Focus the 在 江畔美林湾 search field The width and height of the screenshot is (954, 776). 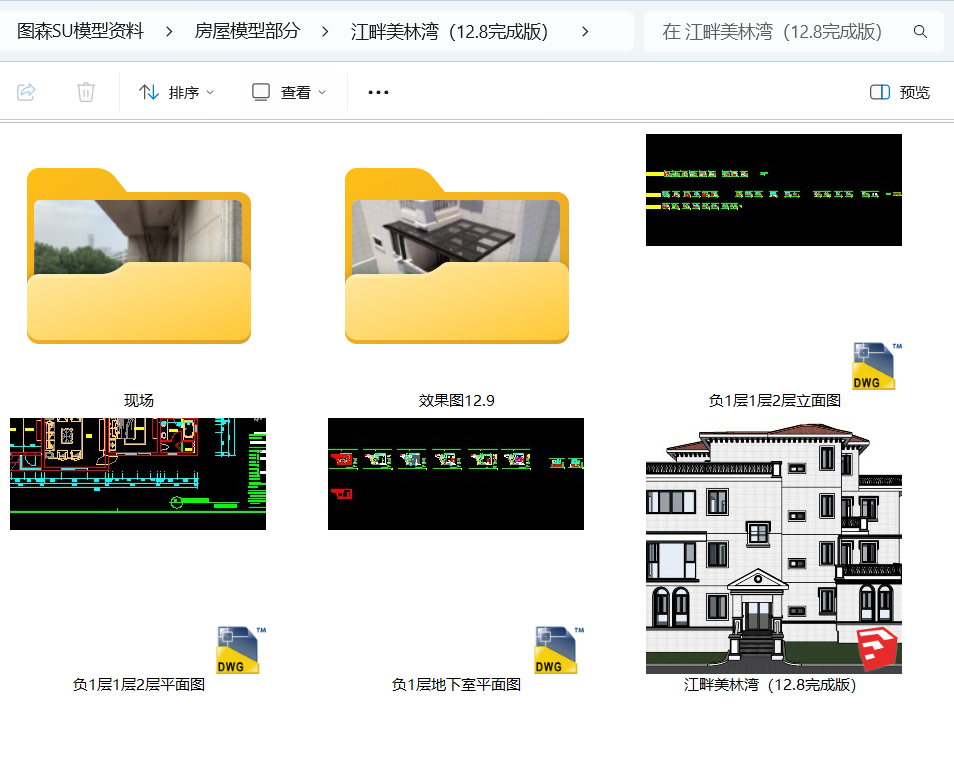(x=793, y=32)
